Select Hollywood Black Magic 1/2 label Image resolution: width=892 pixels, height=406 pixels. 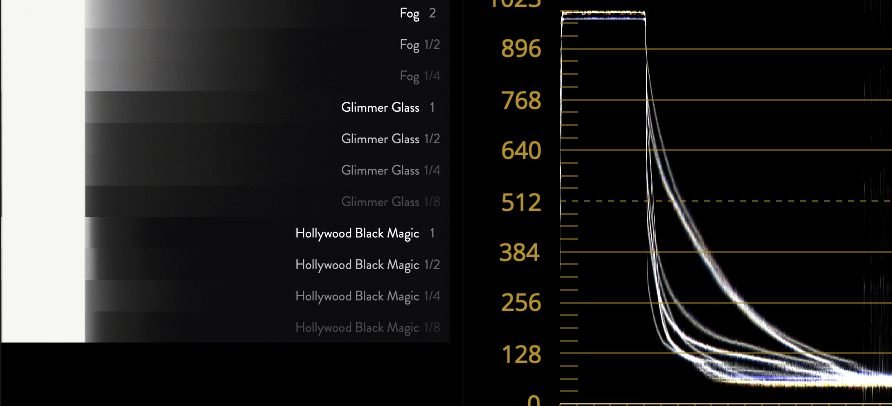tap(367, 265)
